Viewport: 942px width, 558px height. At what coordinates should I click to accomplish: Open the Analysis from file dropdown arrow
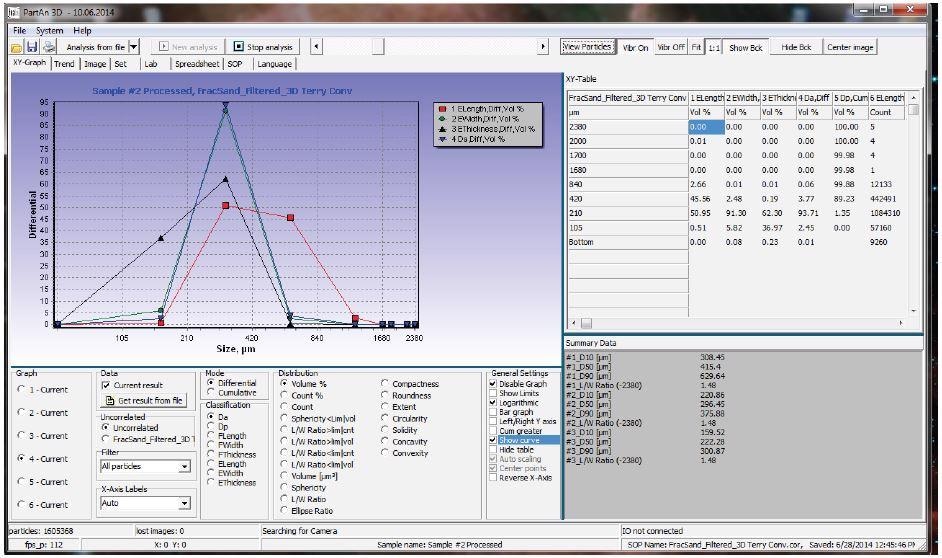(x=134, y=47)
